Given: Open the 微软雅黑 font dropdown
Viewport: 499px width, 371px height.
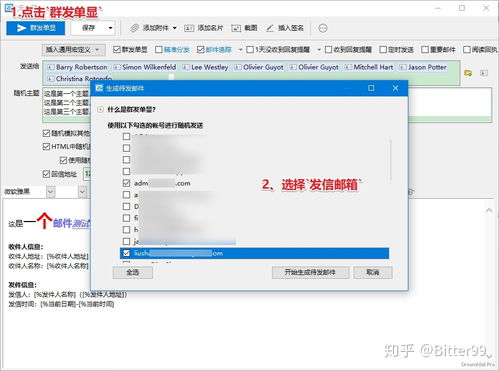Looking at the screenshot, I should coord(50,192).
